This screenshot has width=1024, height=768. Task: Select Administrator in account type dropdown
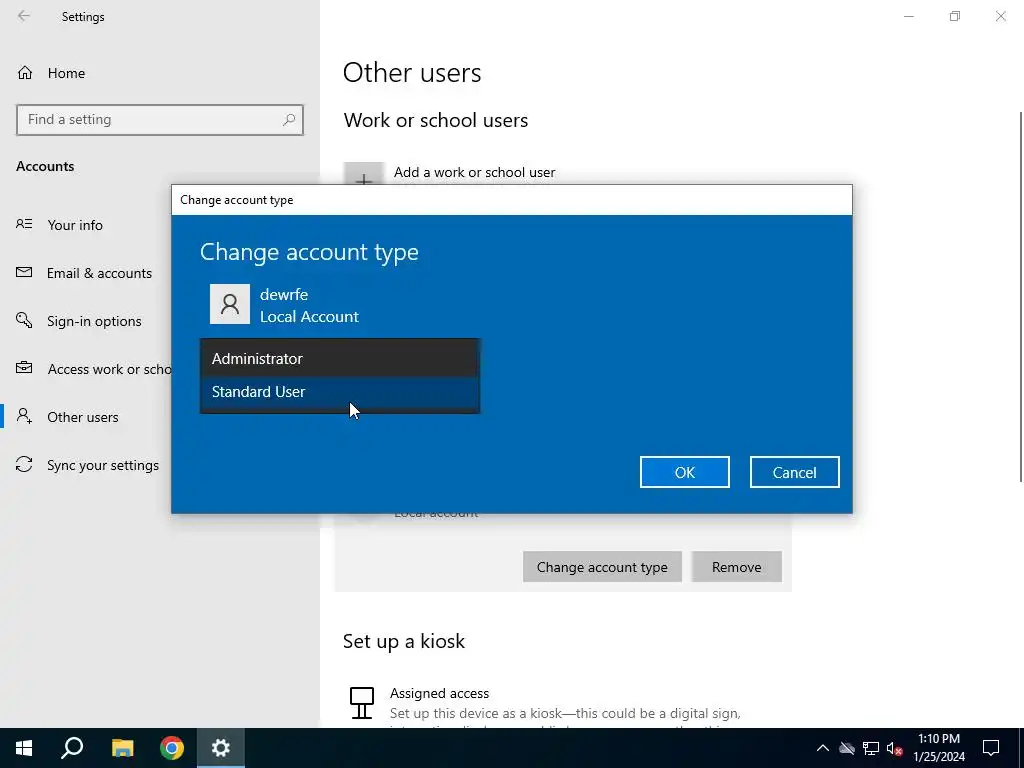(340, 359)
